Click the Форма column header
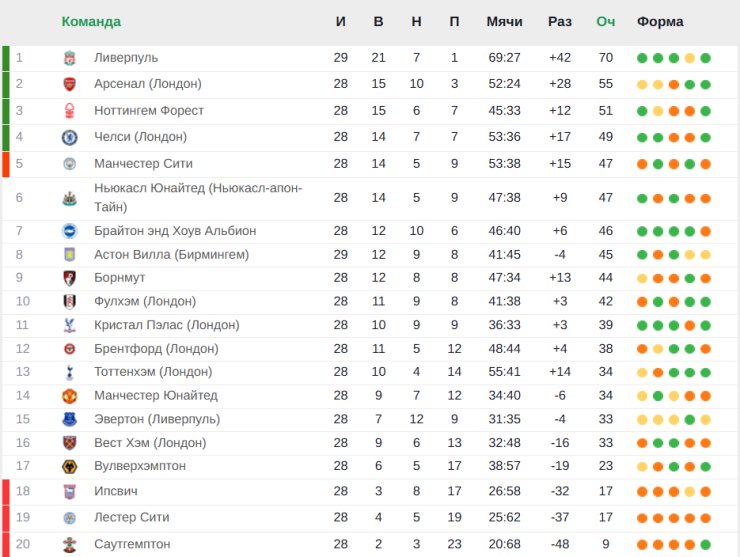Screen dimensions: 740x557 (660, 22)
